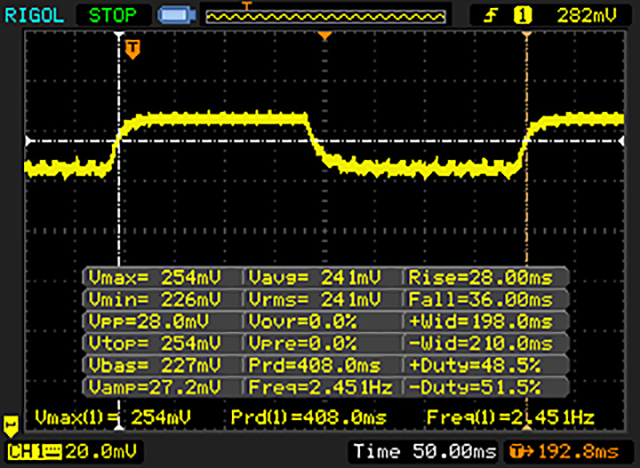
Task: Click the channel 1 trigger source badge
Action: (x=522, y=16)
